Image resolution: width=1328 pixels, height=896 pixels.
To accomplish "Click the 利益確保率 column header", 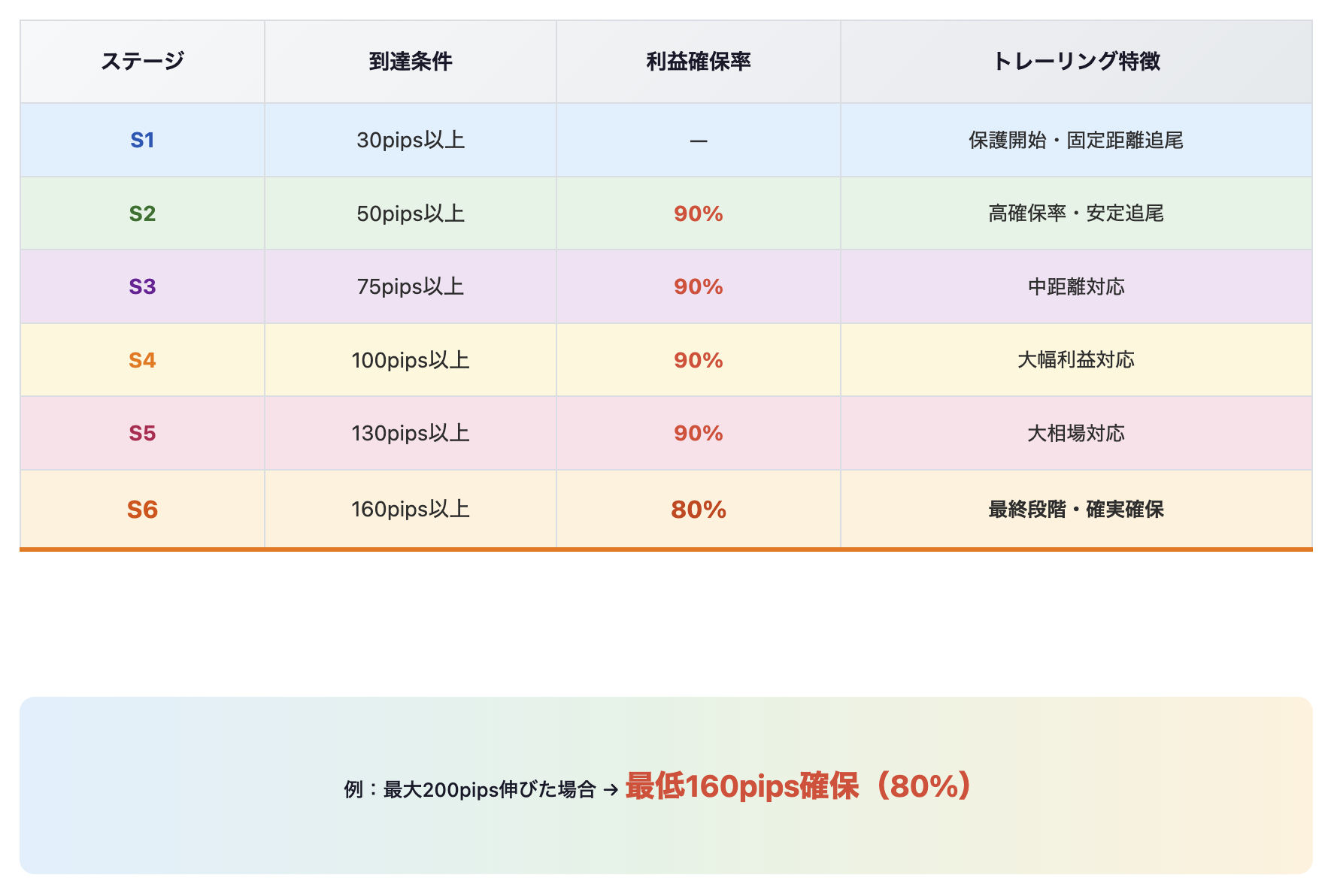I will tap(699, 62).
